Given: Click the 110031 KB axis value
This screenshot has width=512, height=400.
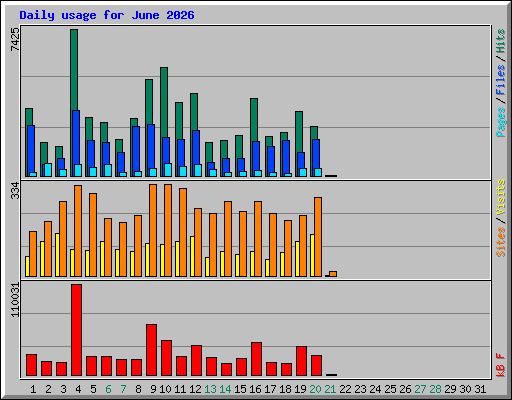Looking at the screenshot, I should 15,300.
